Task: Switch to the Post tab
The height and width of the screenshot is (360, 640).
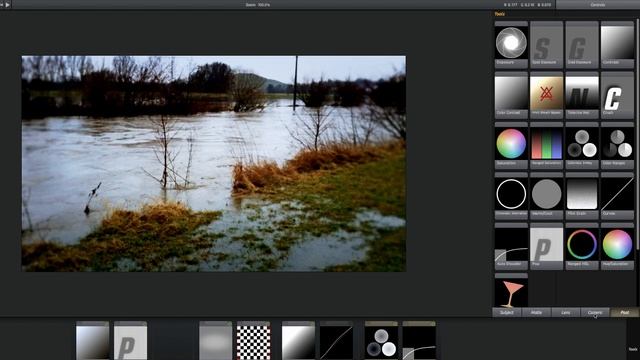Action: click(x=624, y=313)
